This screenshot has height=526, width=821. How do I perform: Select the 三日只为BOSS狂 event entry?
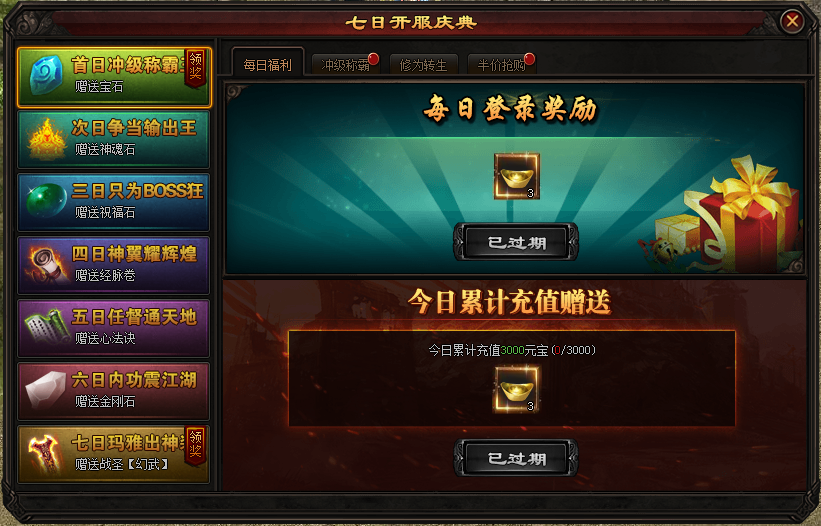click(114, 202)
